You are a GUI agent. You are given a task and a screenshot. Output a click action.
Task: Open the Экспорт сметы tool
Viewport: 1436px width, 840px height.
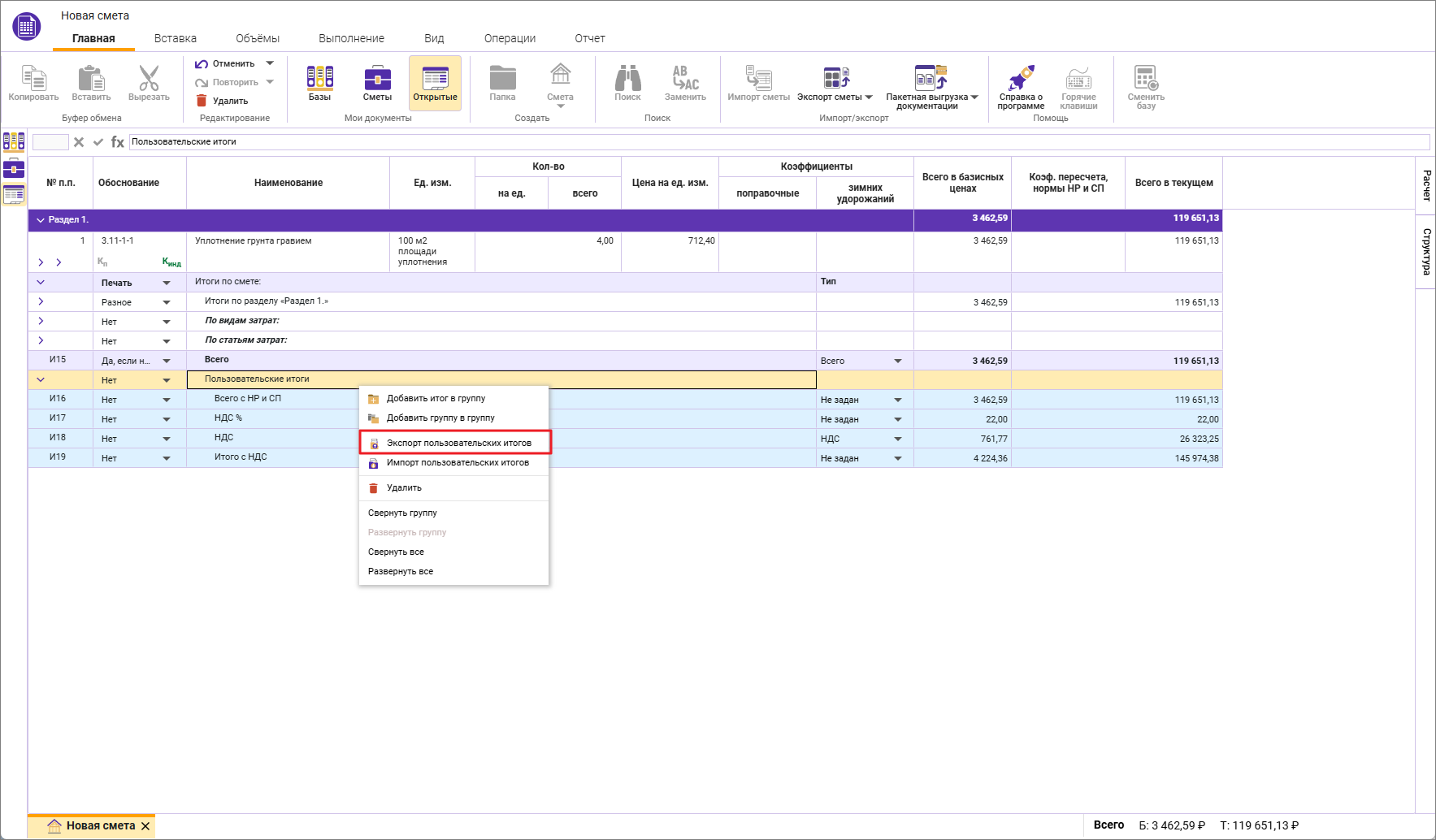click(835, 79)
